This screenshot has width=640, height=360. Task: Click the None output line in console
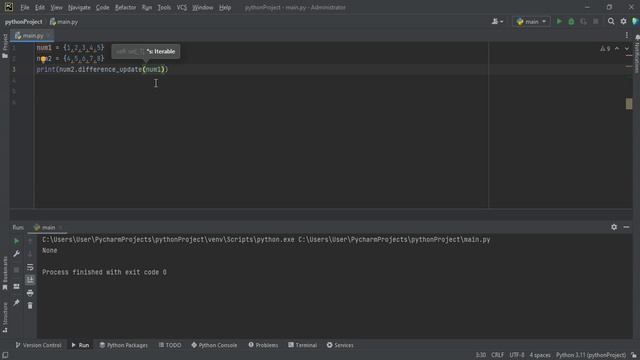[x=49, y=251]
